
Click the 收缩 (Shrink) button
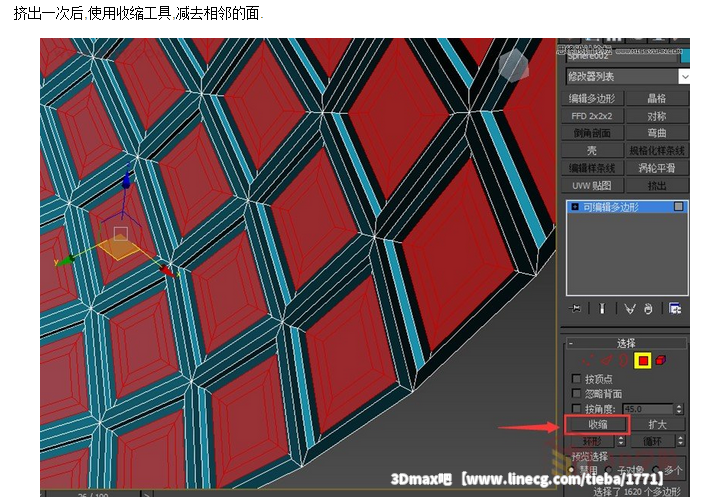(x=597, y=424)
